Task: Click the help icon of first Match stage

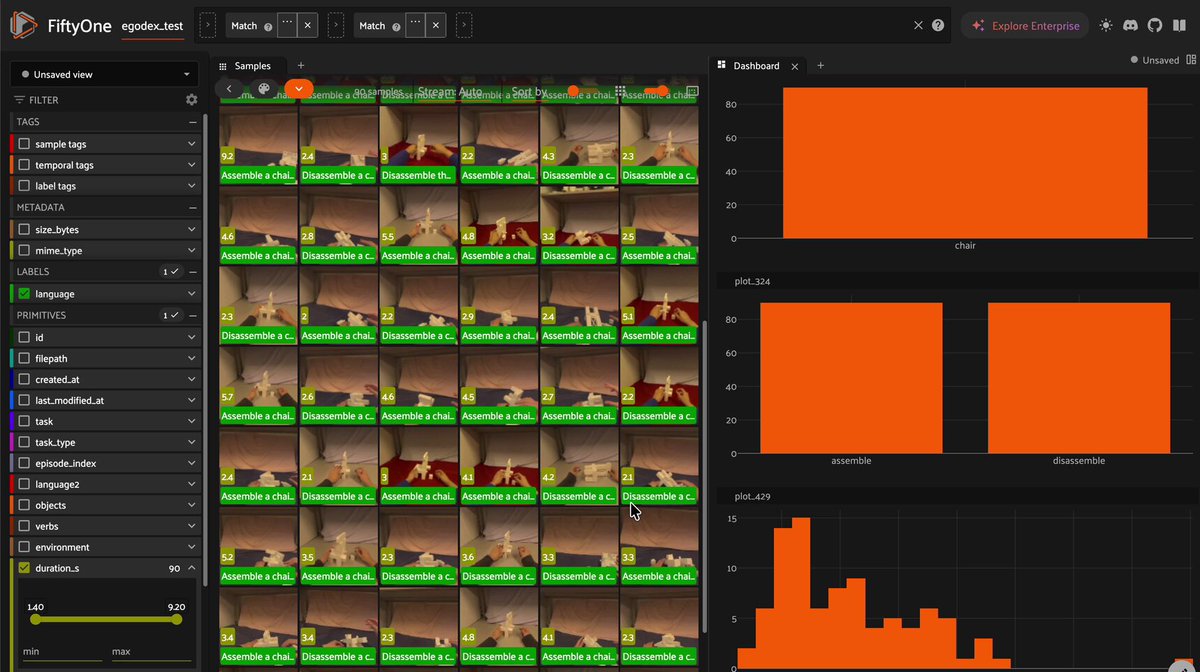Action: [268, 26]
